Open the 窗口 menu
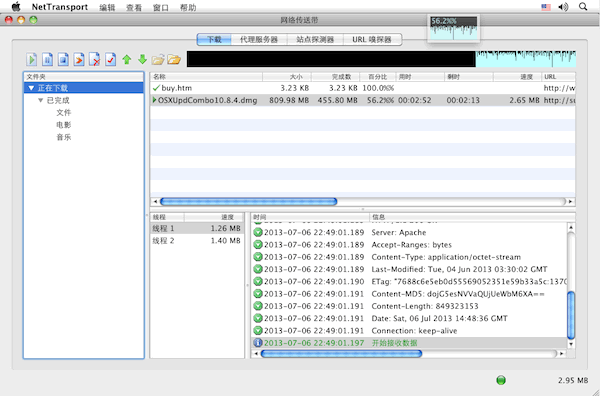Viewport: 600px width, 396px height. click(161, 7)
